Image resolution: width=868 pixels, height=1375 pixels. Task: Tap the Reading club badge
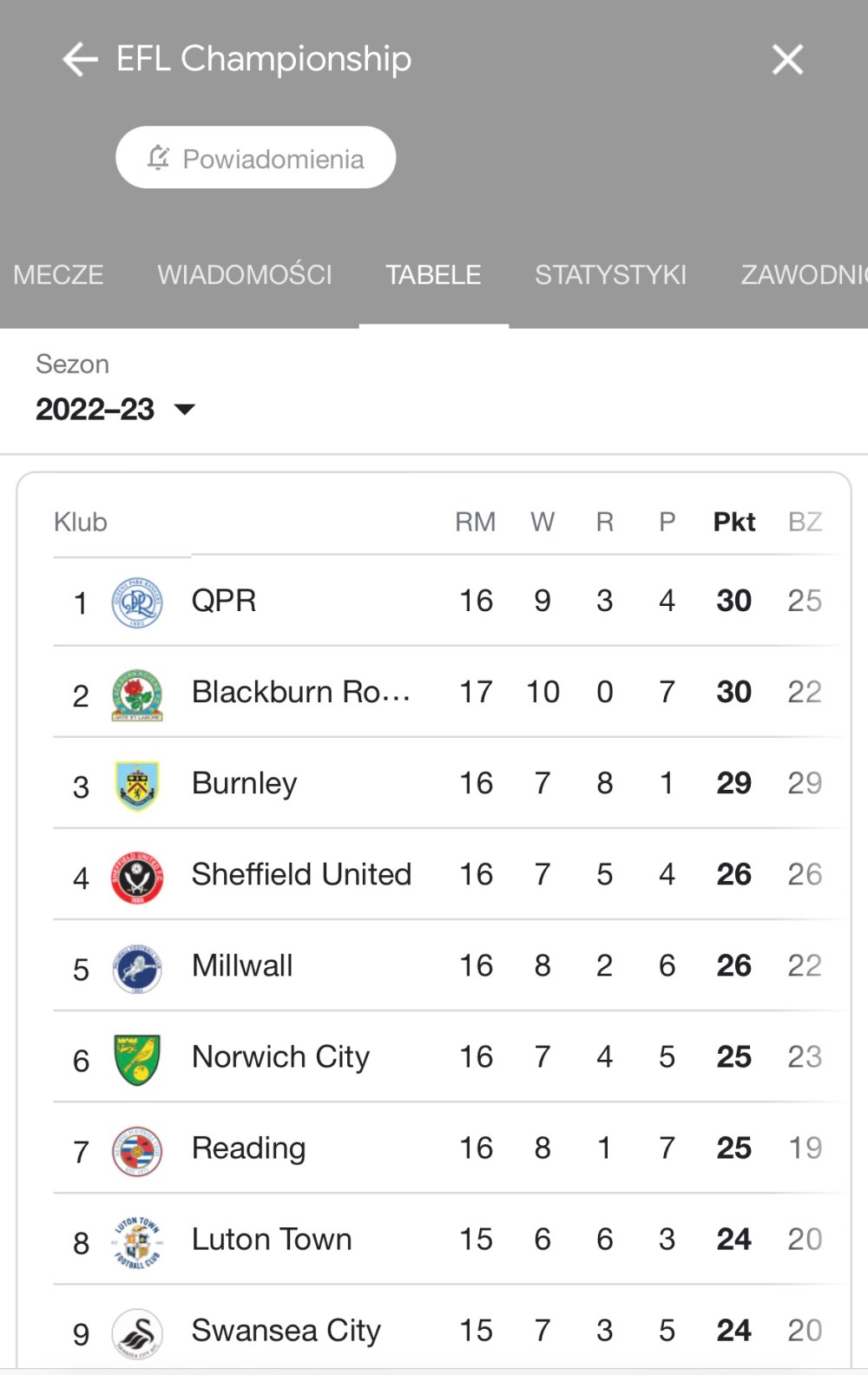point(137,1149)
